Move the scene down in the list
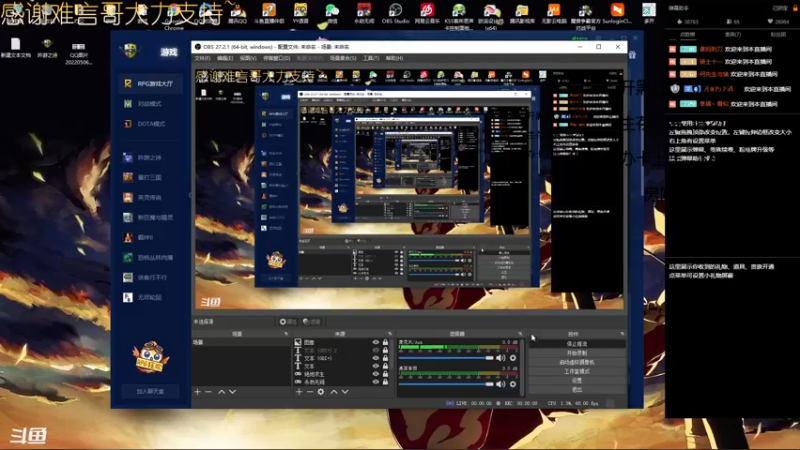This screenshot has width=800, height=450. tap(233, 392)
